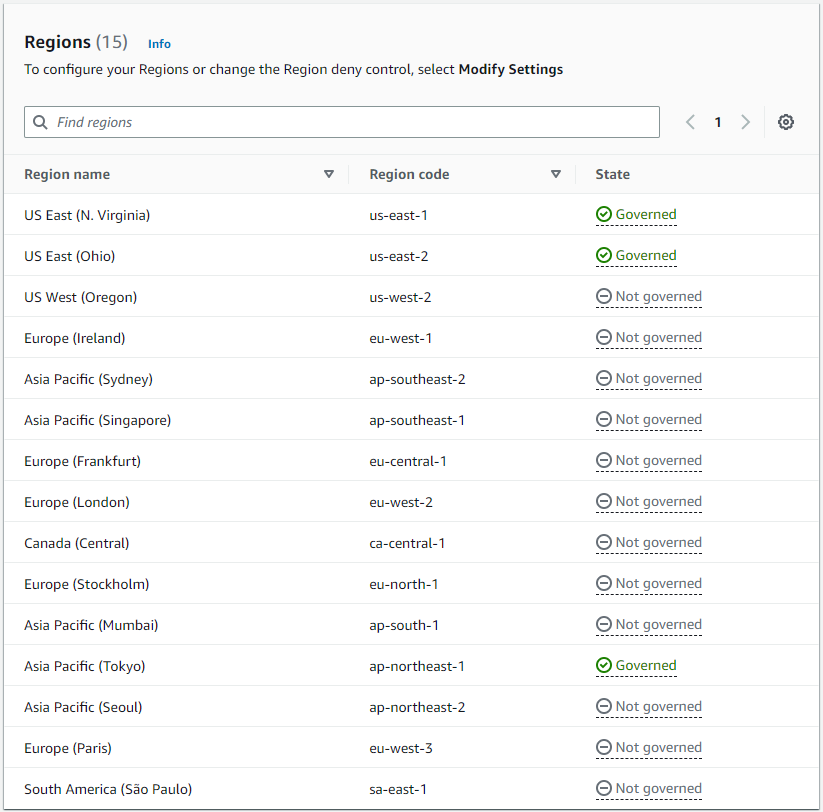Image resolution: width=823 pixels, height=812 pixels.
Task: Click Not governed status for Europe (Ireland)
Action: (658, 338)
